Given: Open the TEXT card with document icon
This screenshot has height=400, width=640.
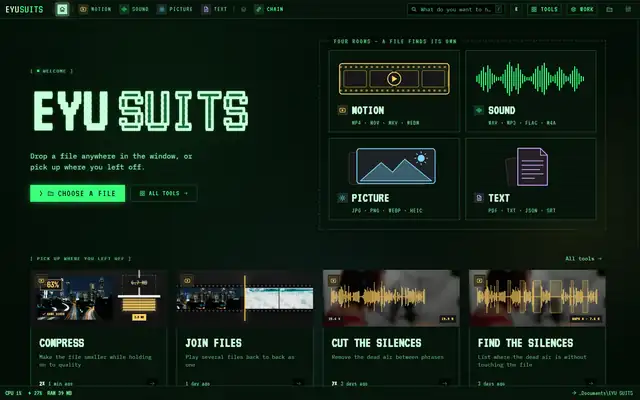Looking at the screenshot, I should click(531, 179).
